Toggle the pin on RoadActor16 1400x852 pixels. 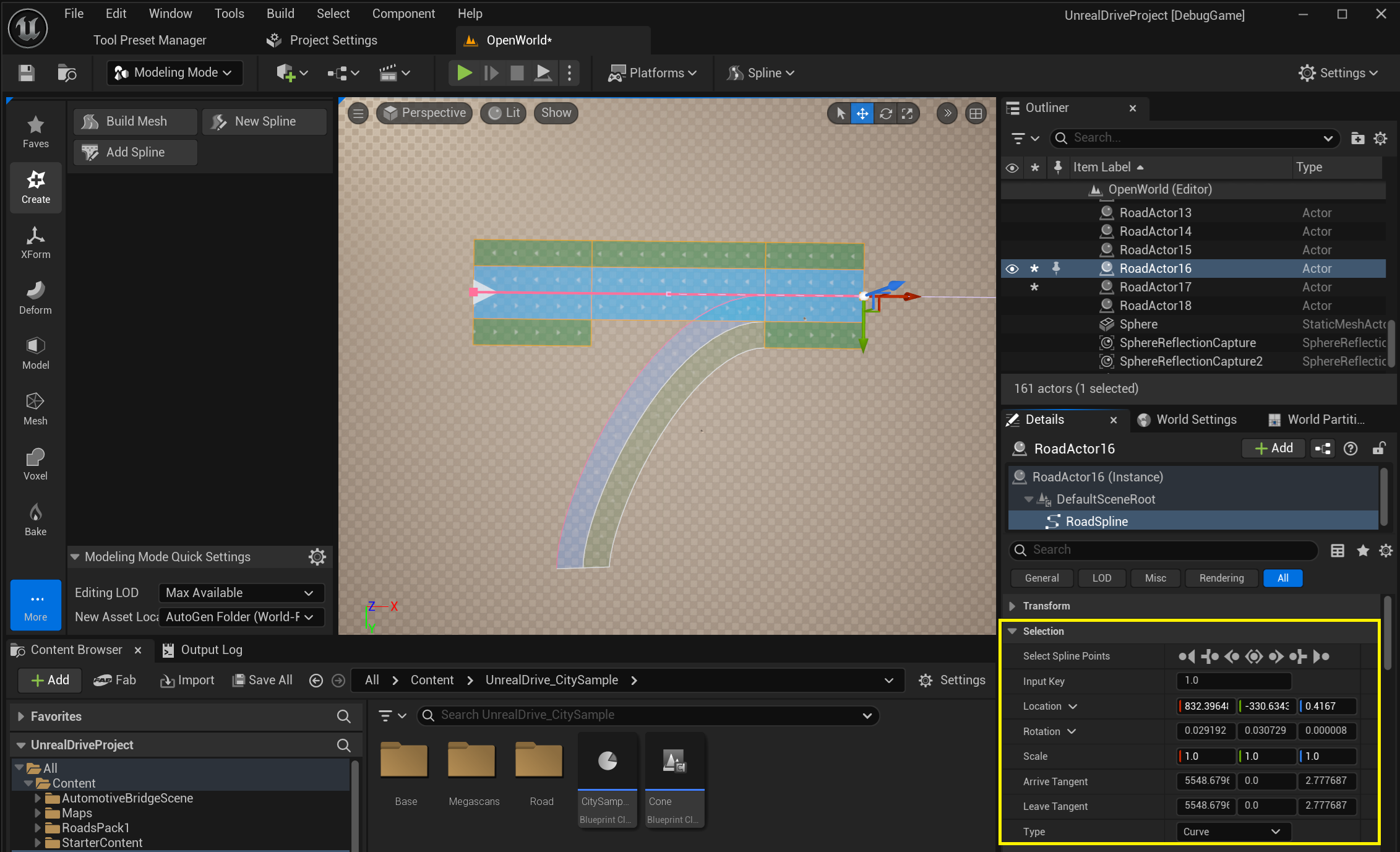click(1057, 269)
